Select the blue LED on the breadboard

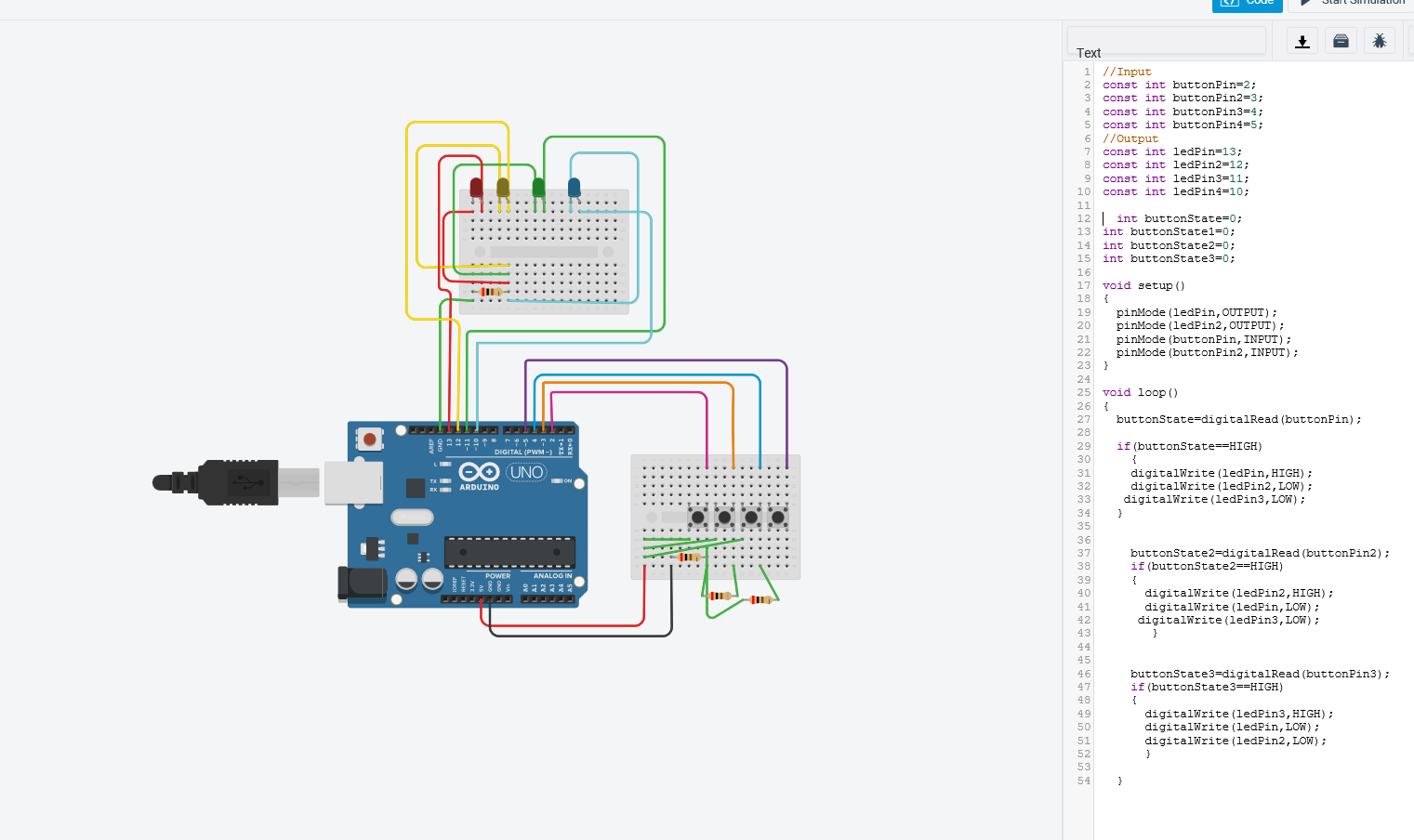coord(574,186)
